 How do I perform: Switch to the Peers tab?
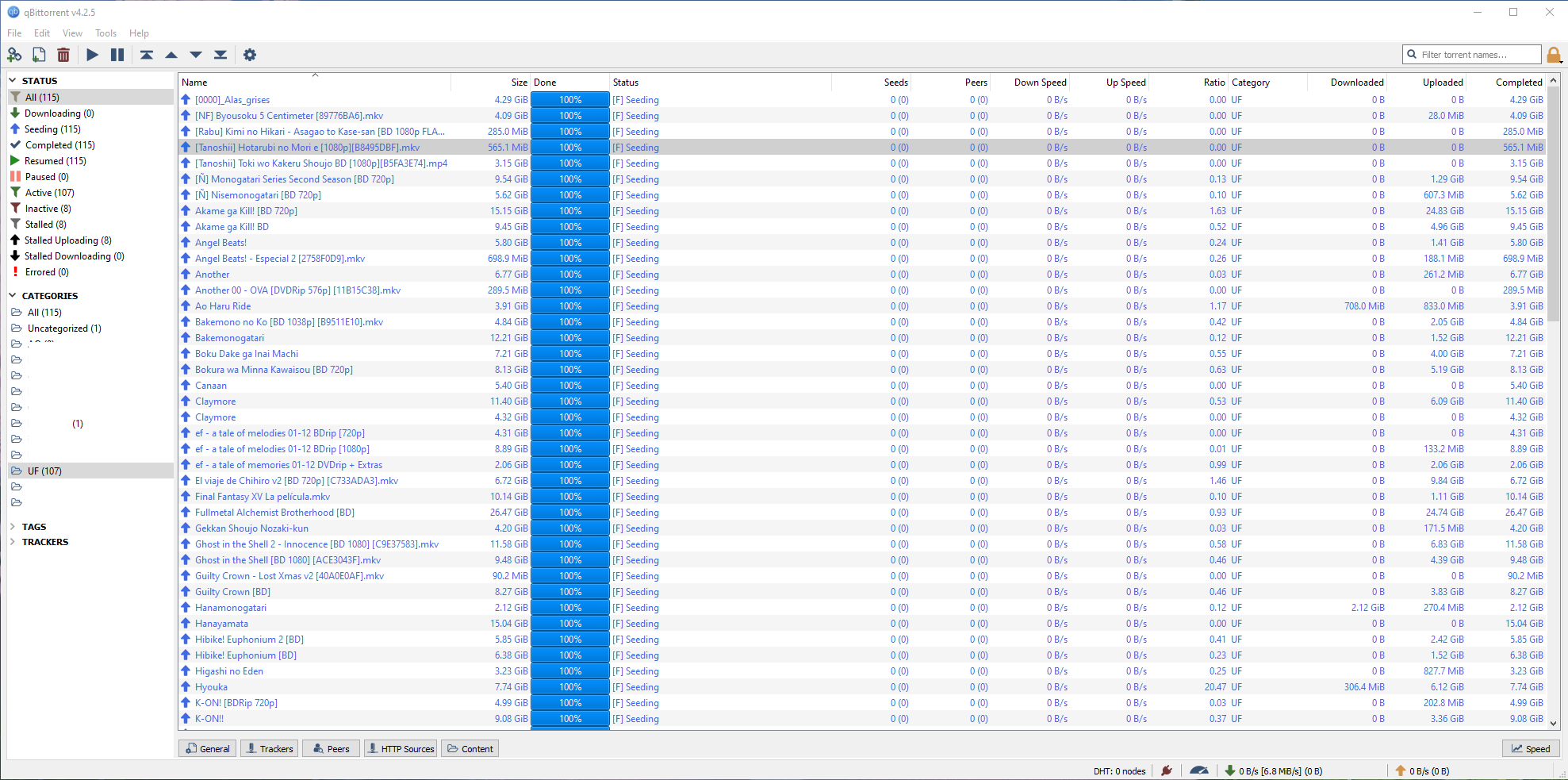[x=331, y=748]
